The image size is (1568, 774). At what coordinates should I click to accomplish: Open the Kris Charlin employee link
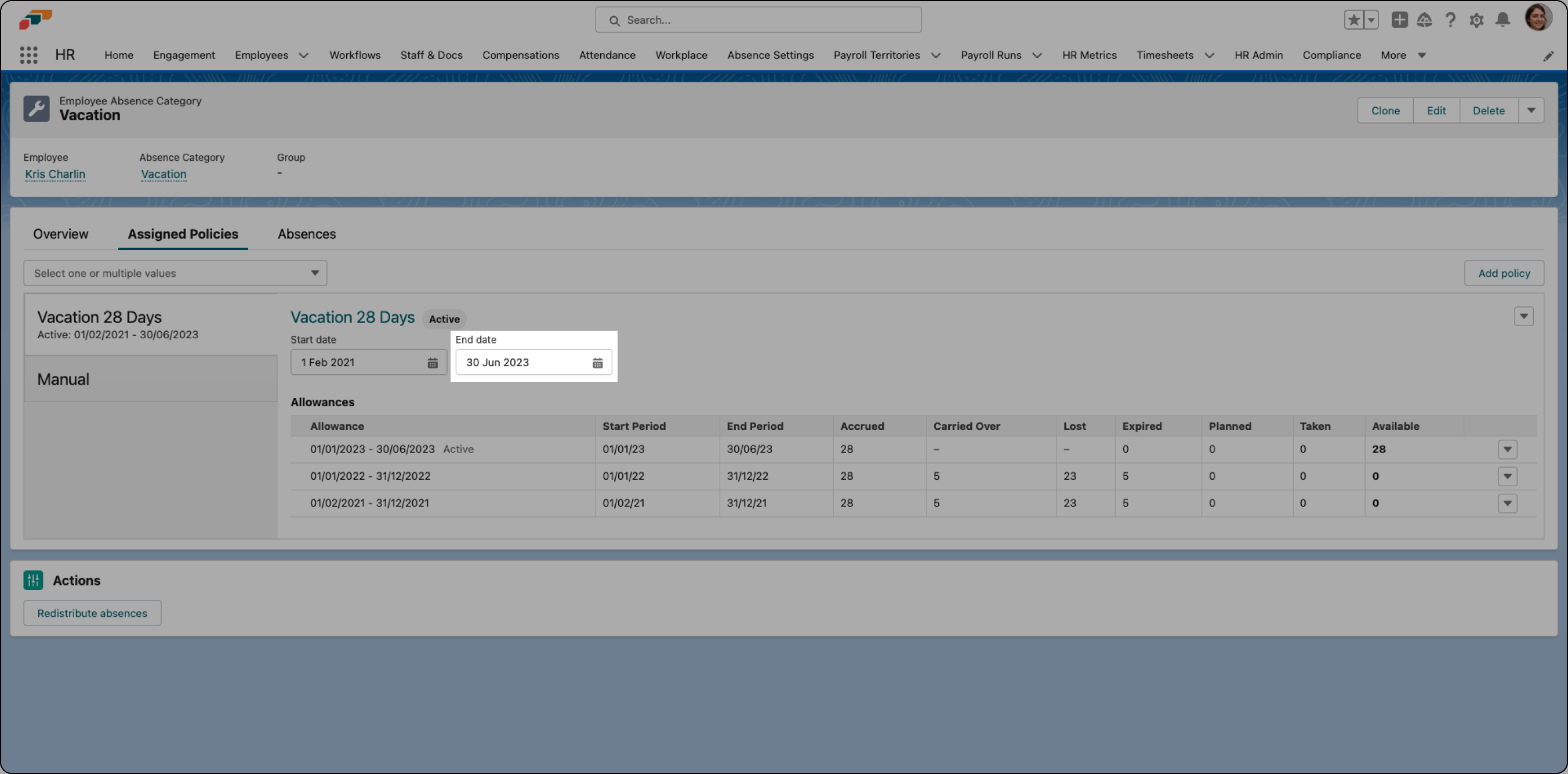[55, 174]
